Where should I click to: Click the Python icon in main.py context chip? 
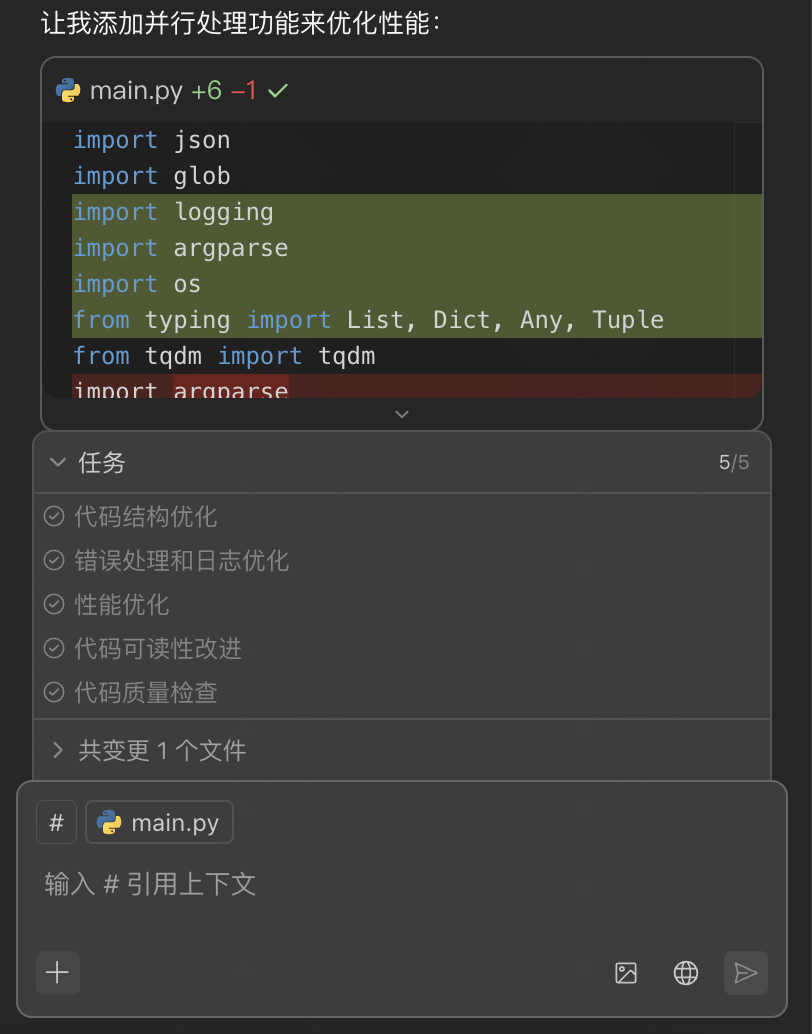point(109,823)
